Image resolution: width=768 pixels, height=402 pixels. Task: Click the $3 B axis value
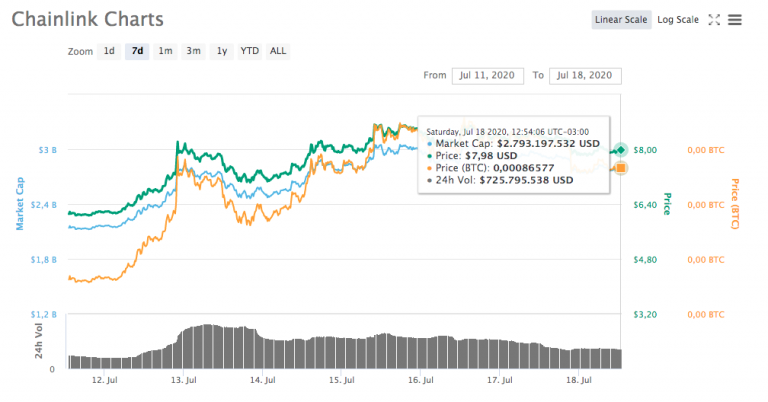[x=48, y=150]
